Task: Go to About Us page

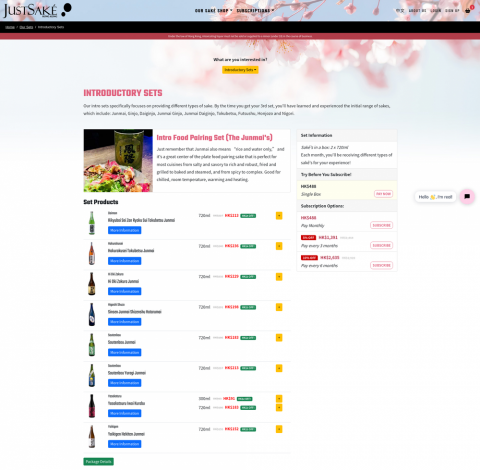Action: point(417,11)
